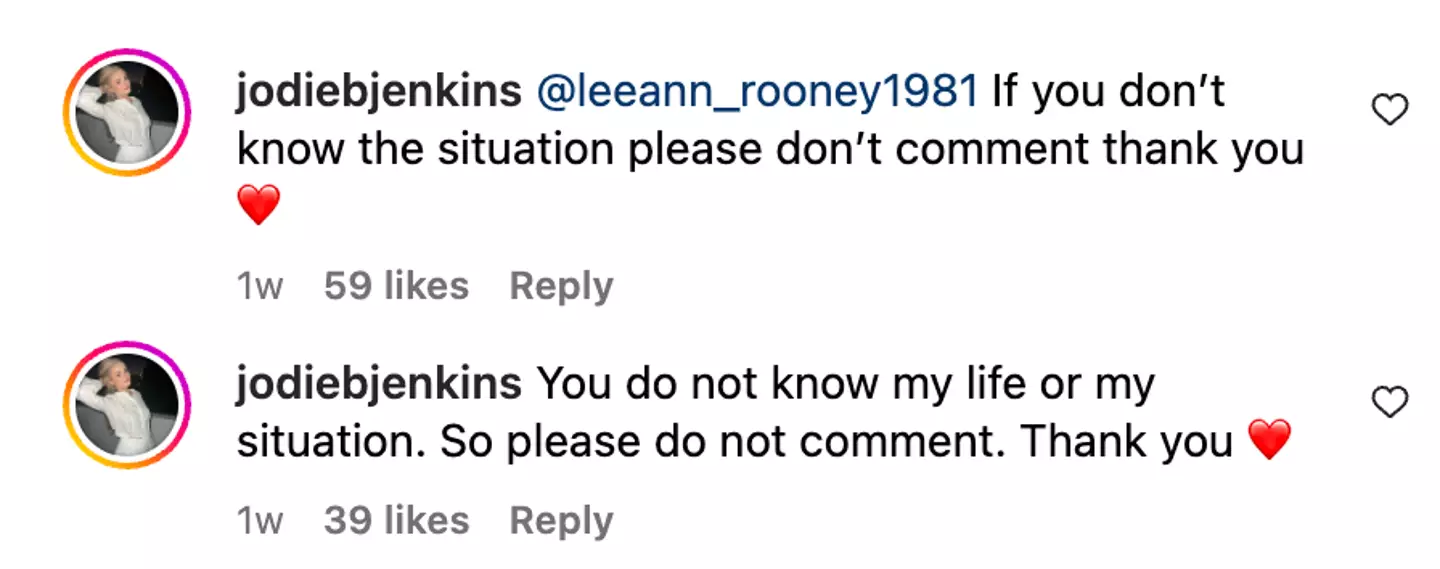
Task: Click the text "You do not know my life or my"
Action: pyautogui.click(x=845, y=385)
